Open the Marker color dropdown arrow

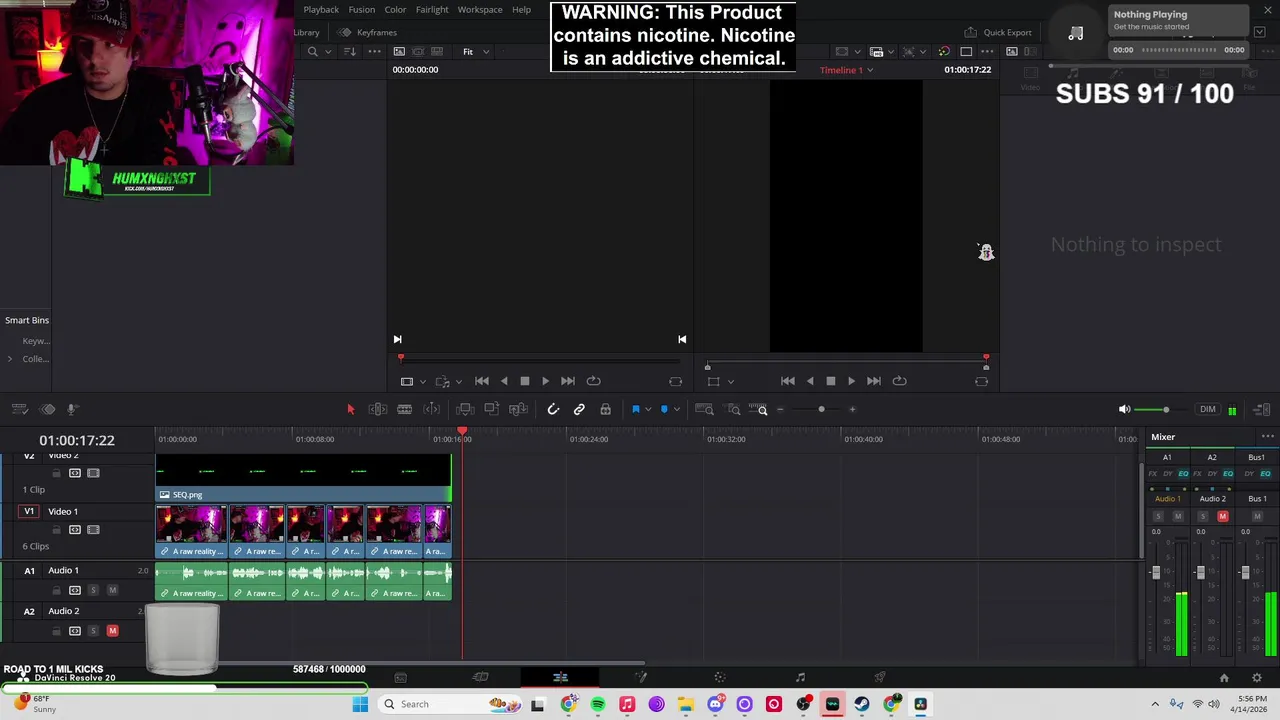(676, 409)
